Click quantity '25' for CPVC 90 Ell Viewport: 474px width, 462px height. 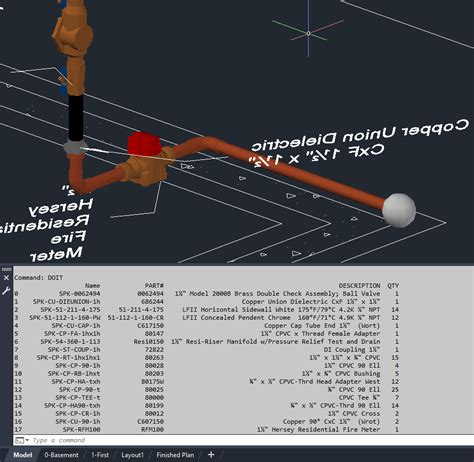pyautogui.click(x=395, y=390)
